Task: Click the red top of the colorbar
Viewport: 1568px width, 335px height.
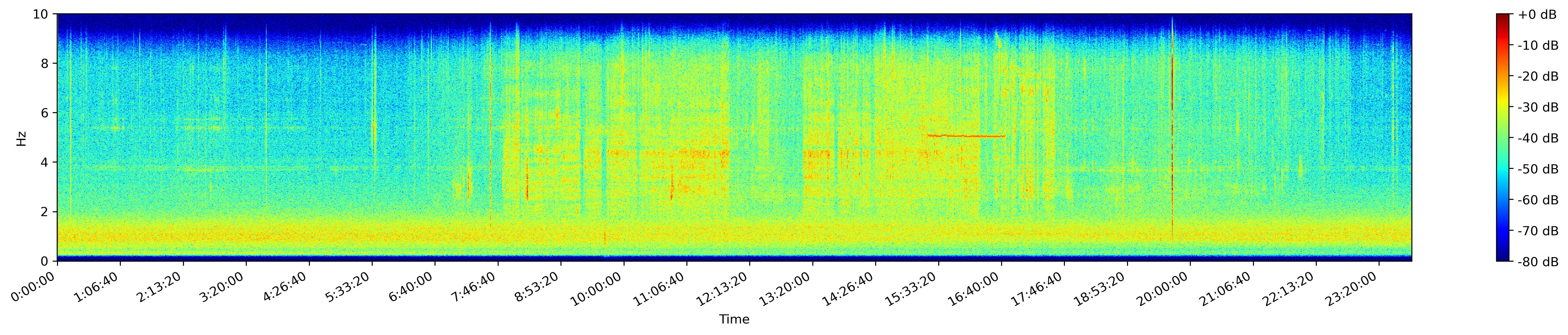Action: point(1503,18)
